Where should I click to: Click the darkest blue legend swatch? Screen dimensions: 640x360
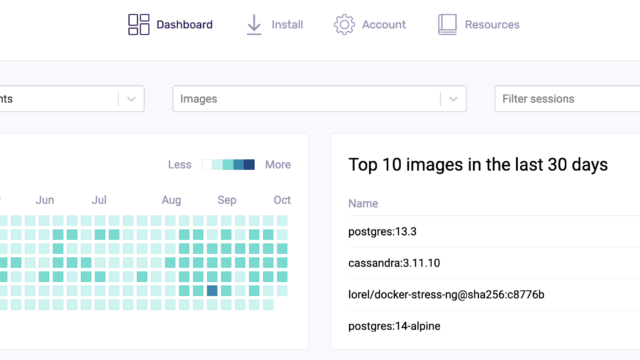[249, 164]
